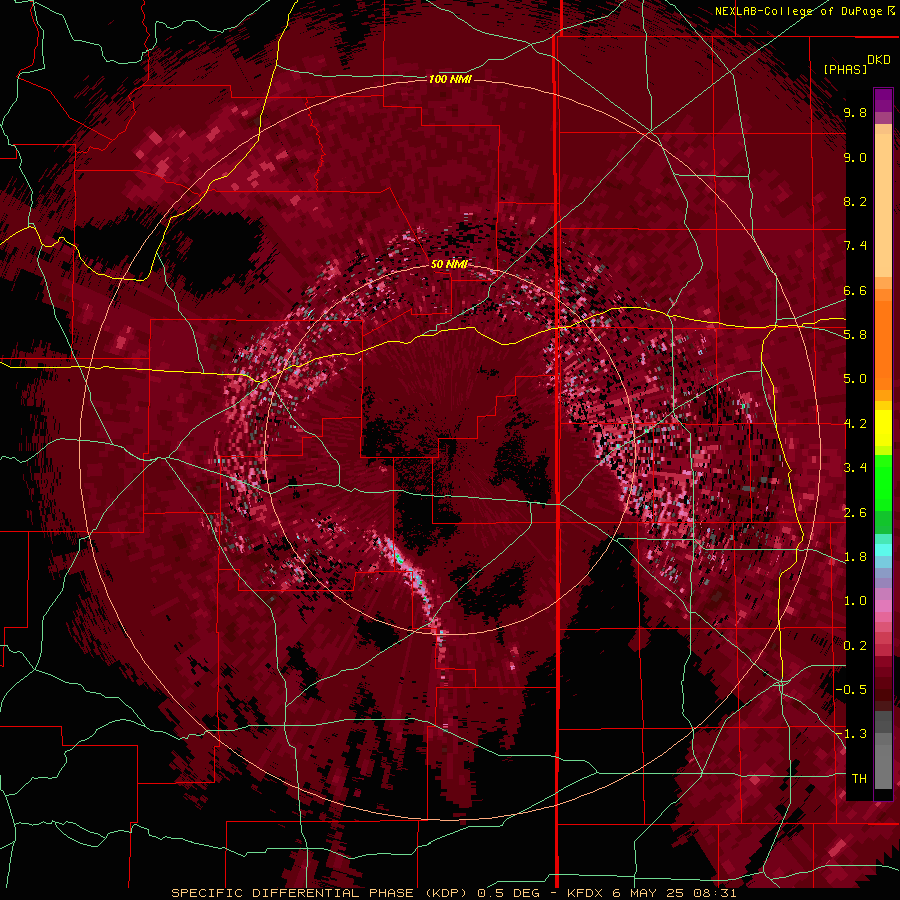
Task: Click the TH threshold label on the scale
Action: tap(859, 779)
